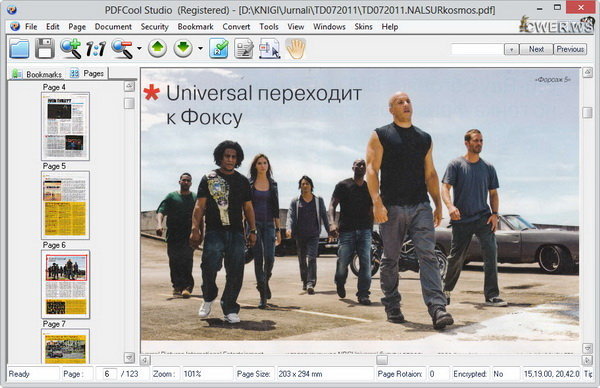600x388 pixels.
Task: Zoom out with the magnifier minus icon
Action: tap(122, 49)
